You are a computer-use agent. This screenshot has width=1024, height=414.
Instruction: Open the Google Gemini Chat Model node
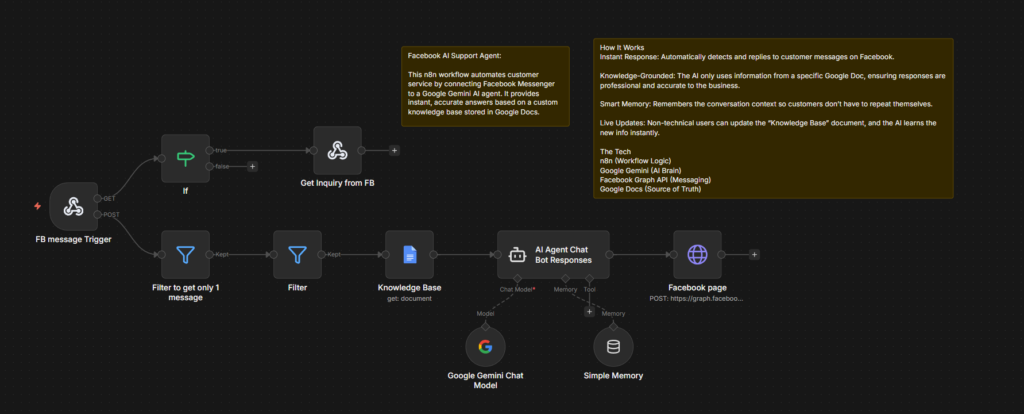tap(485, 347)
